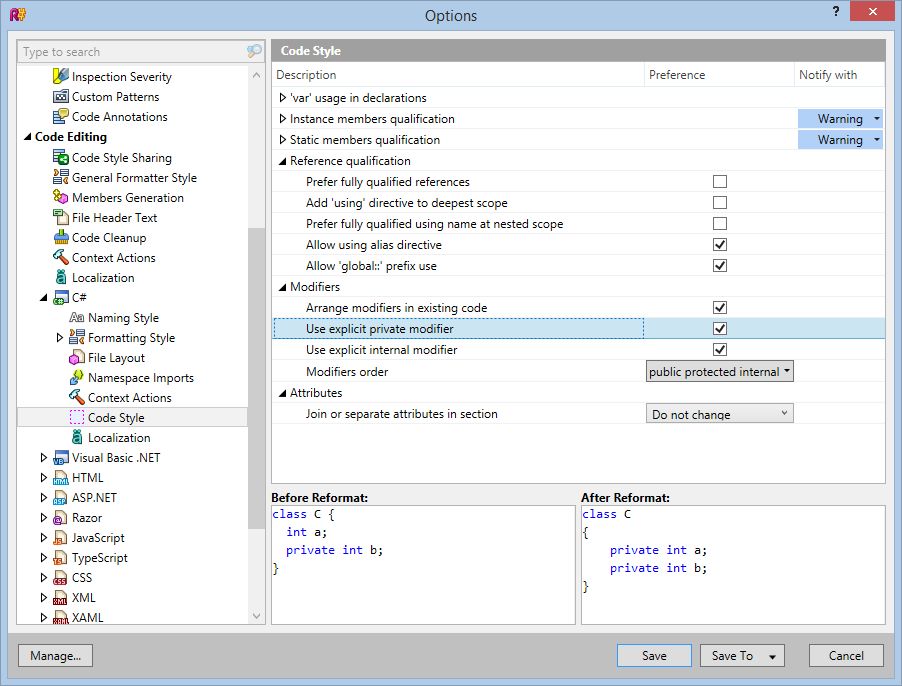Click the File Header Text icon
The image size is (902, 686).
[60, 218]
